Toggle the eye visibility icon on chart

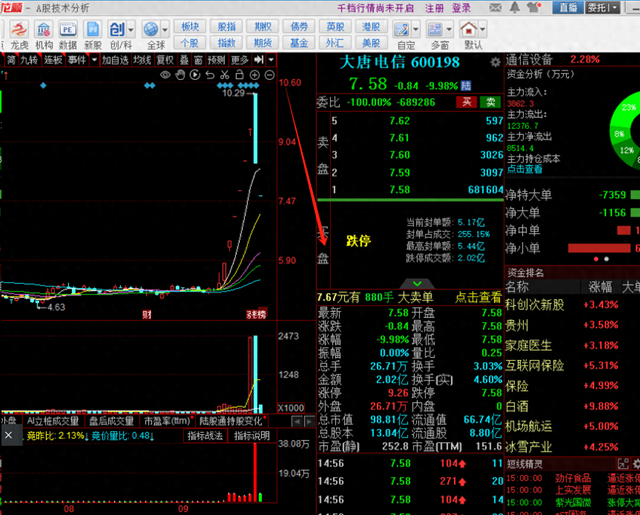click(x=165, y=75)
